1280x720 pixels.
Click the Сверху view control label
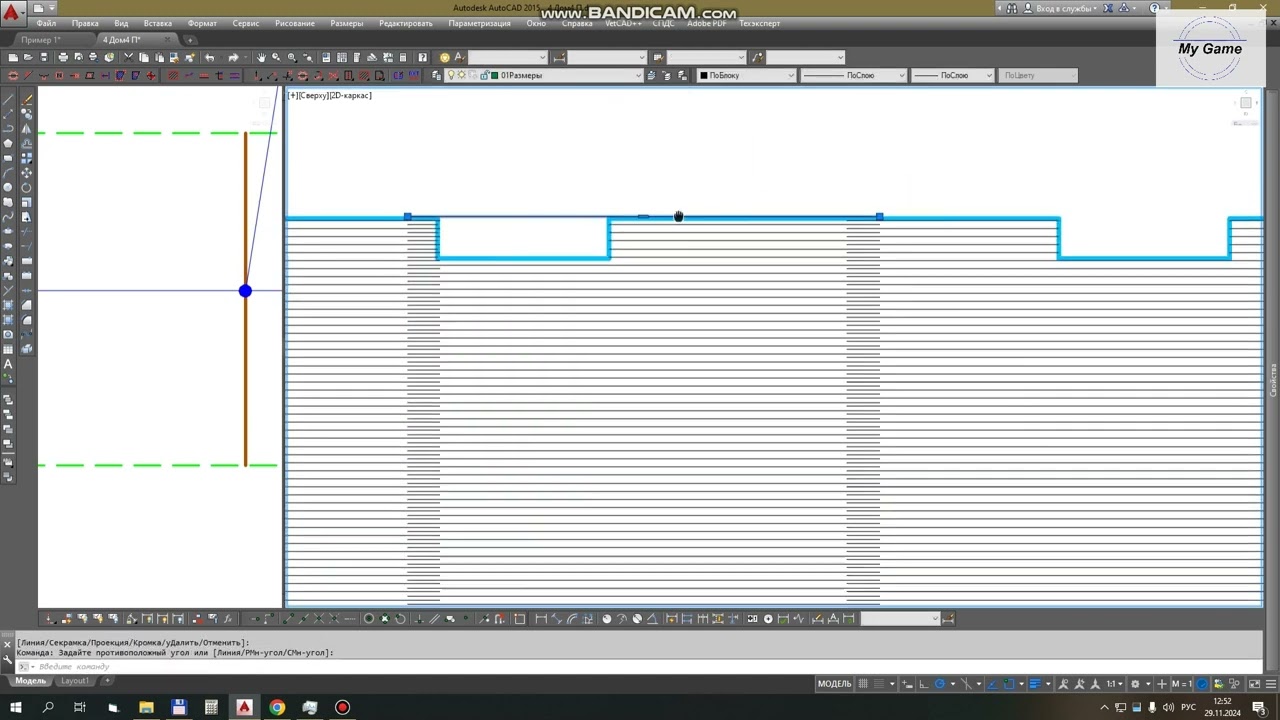click(x=315, y=95)
